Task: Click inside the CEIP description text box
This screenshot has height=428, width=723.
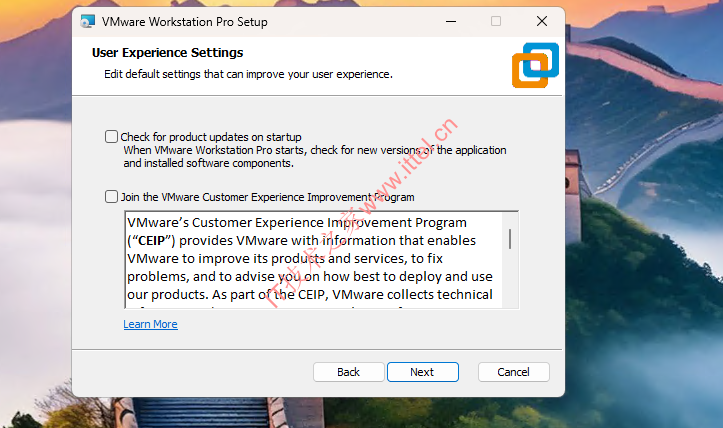Action: click(310, 259)
